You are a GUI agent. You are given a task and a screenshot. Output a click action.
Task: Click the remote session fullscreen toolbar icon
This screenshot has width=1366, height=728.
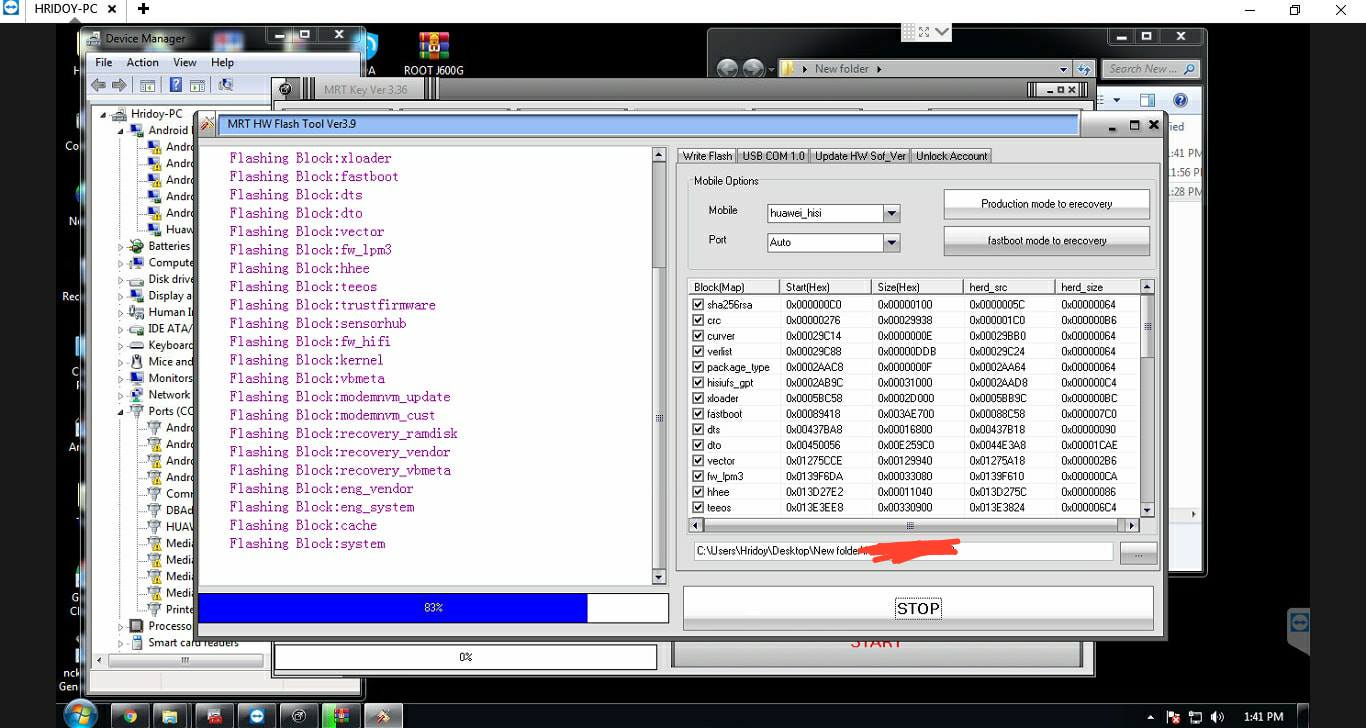coord(924,32)
